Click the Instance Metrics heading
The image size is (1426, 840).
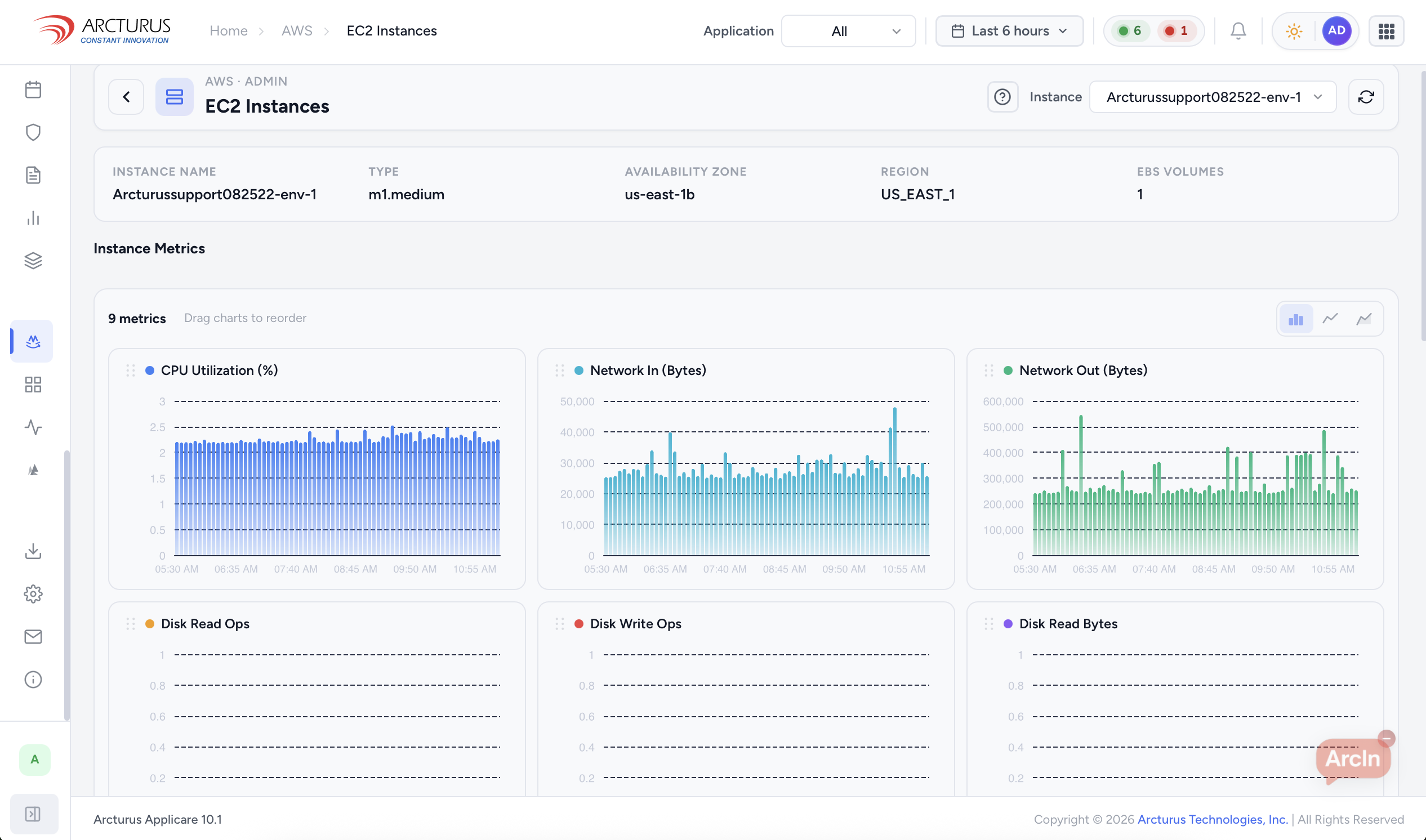[x=149, y=248]
